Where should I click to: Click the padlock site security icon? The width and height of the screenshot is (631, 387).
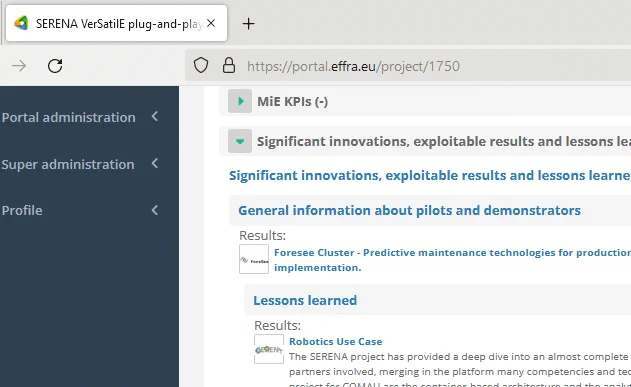click(229, 65)
